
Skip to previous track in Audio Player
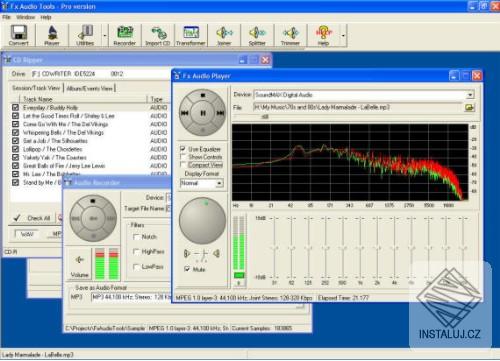(185, 113)
